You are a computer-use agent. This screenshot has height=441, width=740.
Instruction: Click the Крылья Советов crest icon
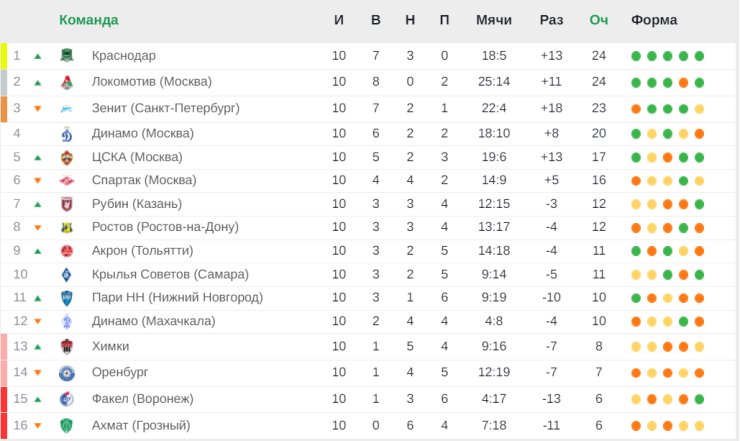(x=67, y=274)
